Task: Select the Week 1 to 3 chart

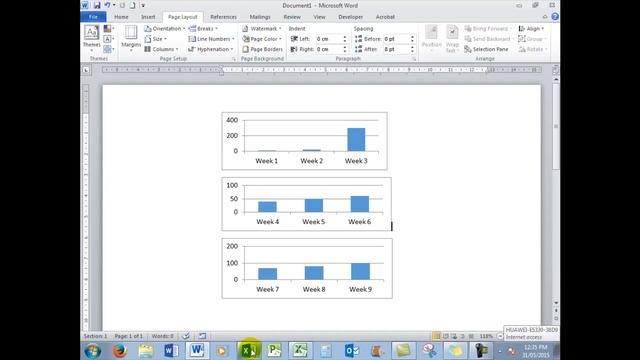Action: click(x=304, y=141)
